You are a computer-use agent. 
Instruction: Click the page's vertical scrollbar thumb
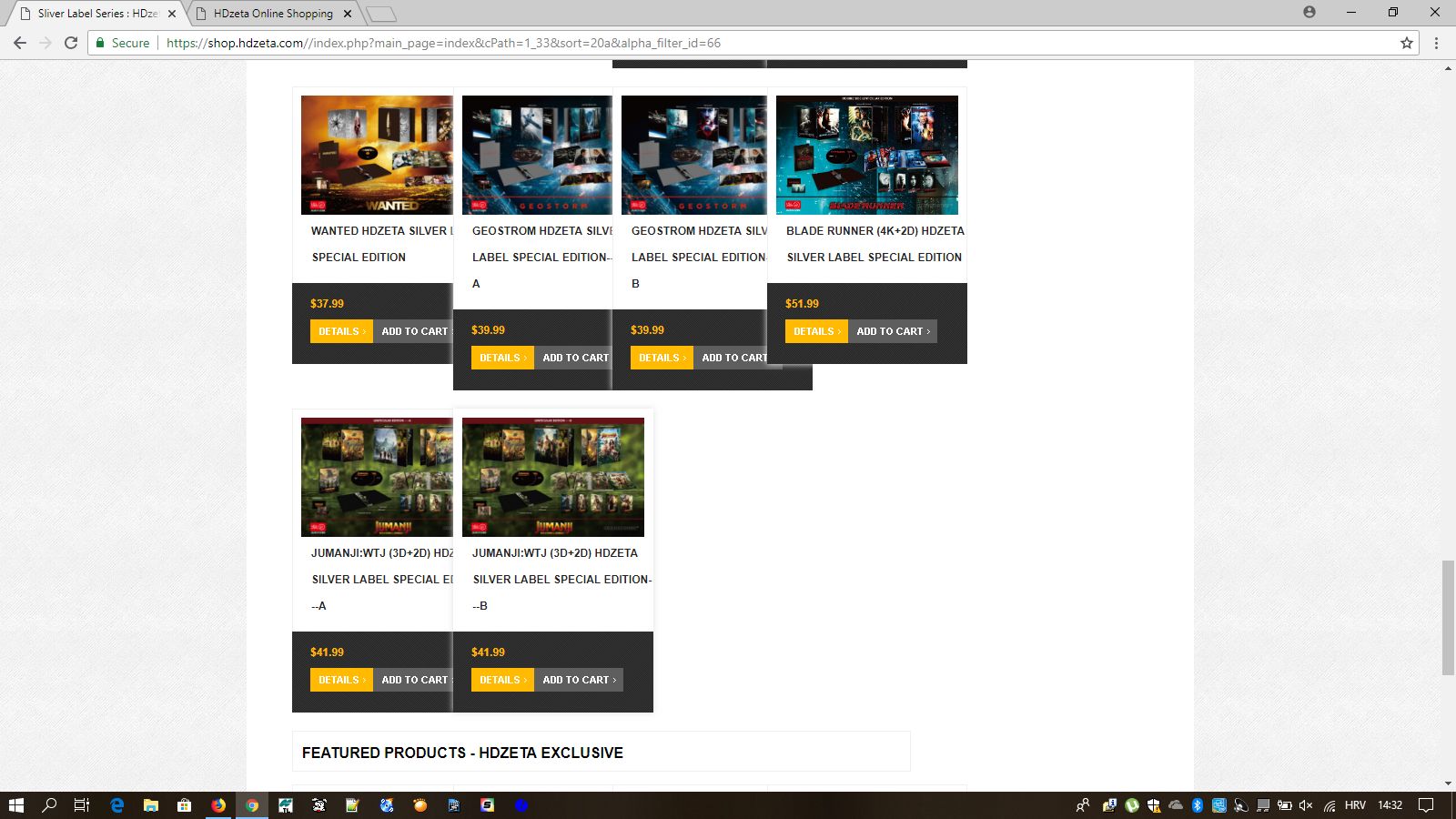coord(1448,619)
